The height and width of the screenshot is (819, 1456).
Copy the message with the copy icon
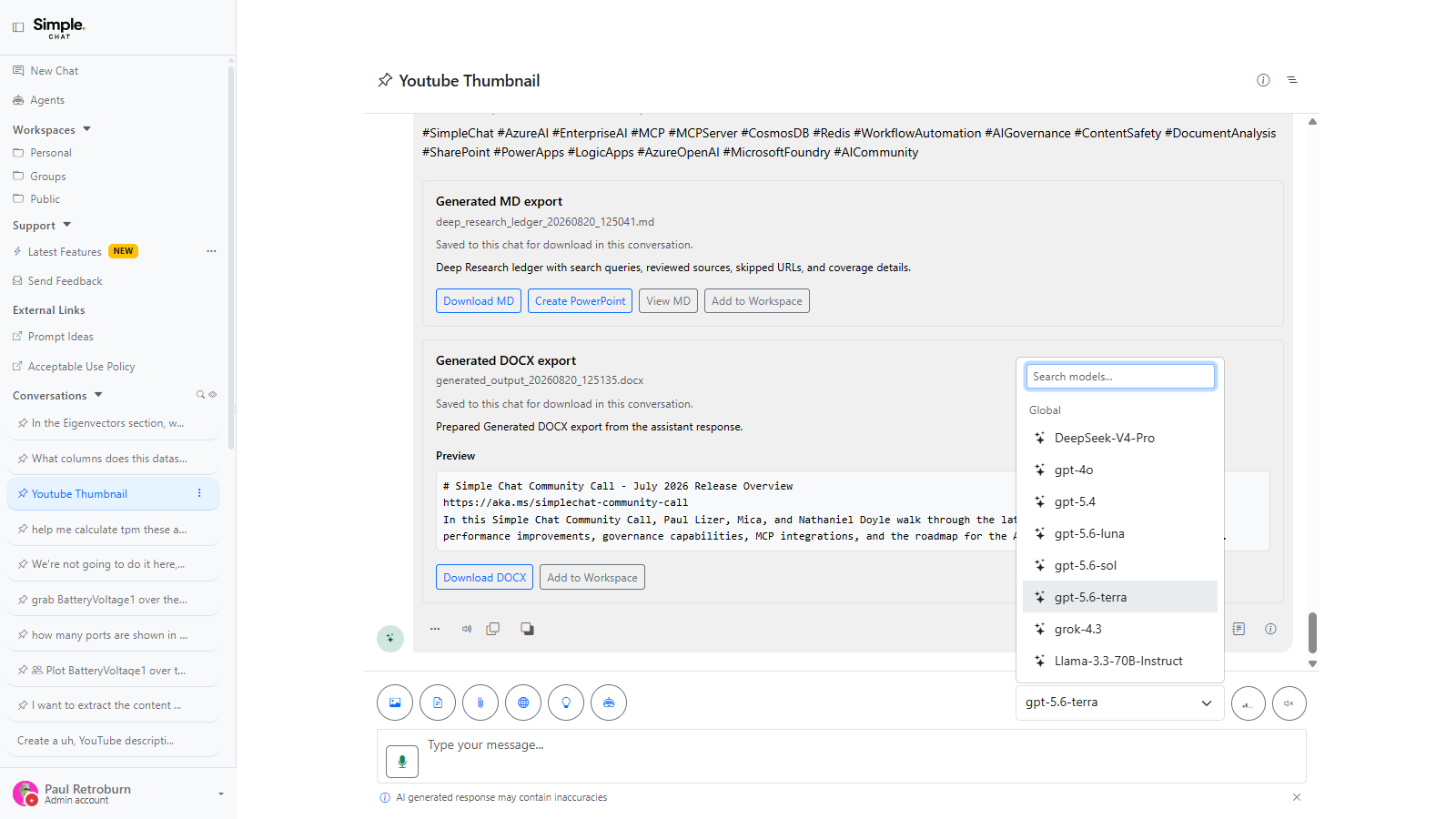(x=493, y=629)
